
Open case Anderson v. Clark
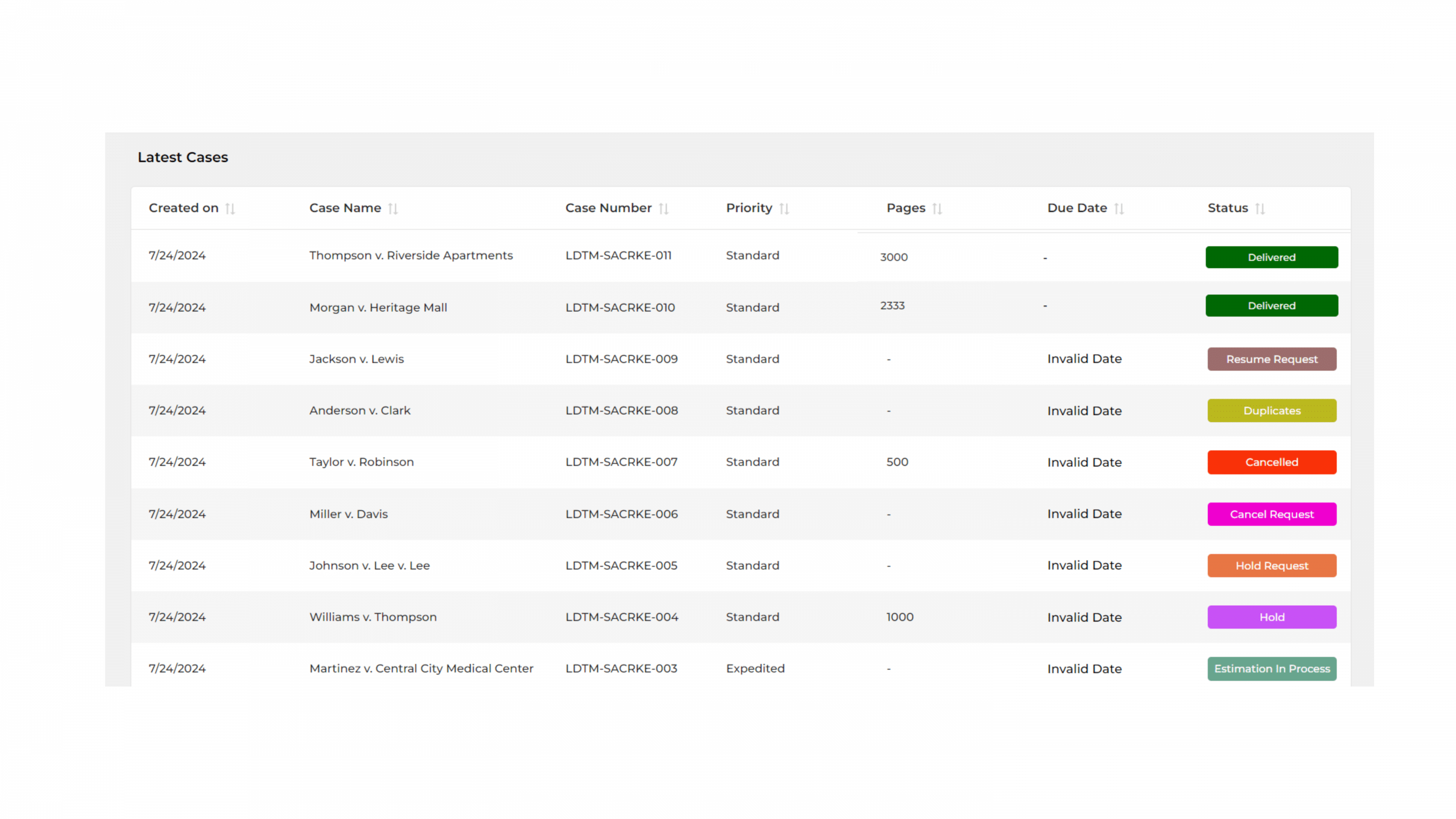[x=360, y=411]
